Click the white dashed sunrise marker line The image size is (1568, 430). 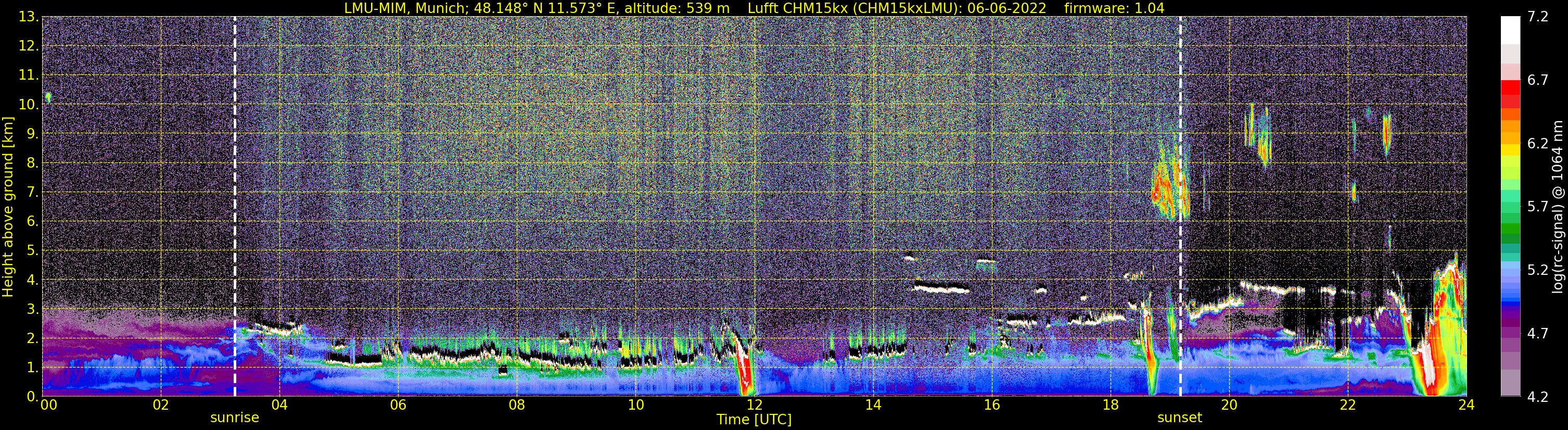(234, 207)
